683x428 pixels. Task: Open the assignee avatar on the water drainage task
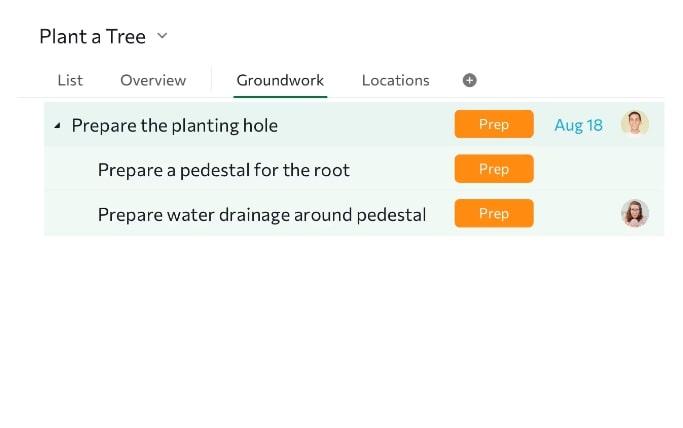coord(634,213)
